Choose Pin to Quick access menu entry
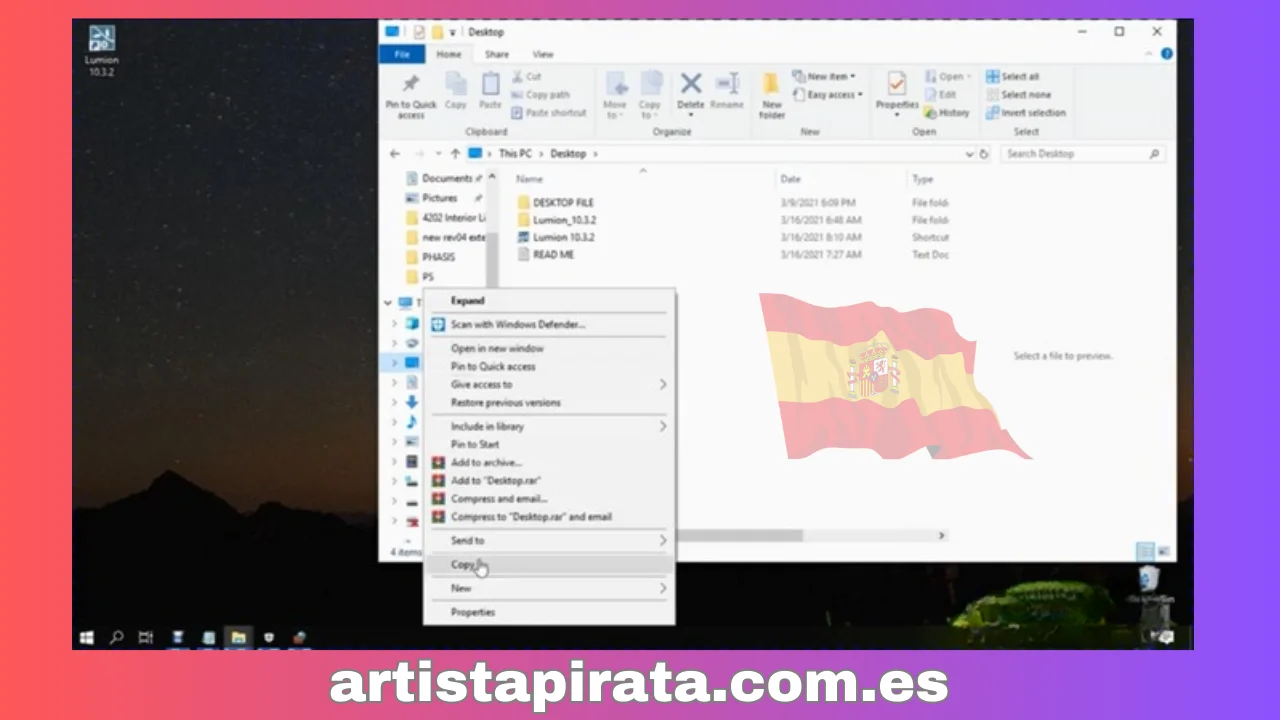Image resolution: width=1280 pixels, height=720 pixels. click(549, 366)
